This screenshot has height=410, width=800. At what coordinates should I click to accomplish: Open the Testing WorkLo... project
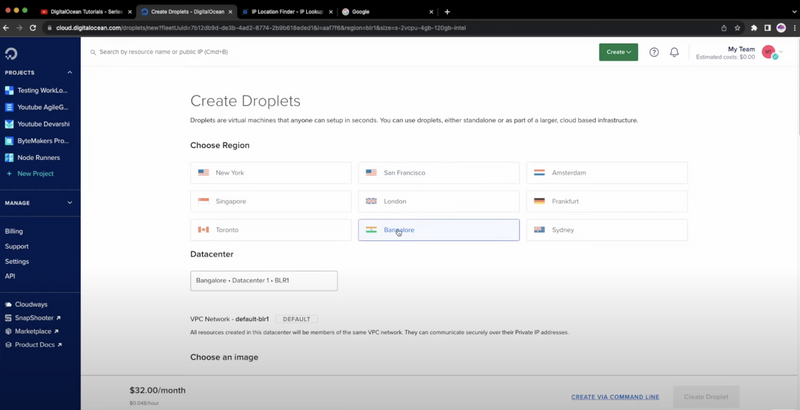click(x=36, y=90)
